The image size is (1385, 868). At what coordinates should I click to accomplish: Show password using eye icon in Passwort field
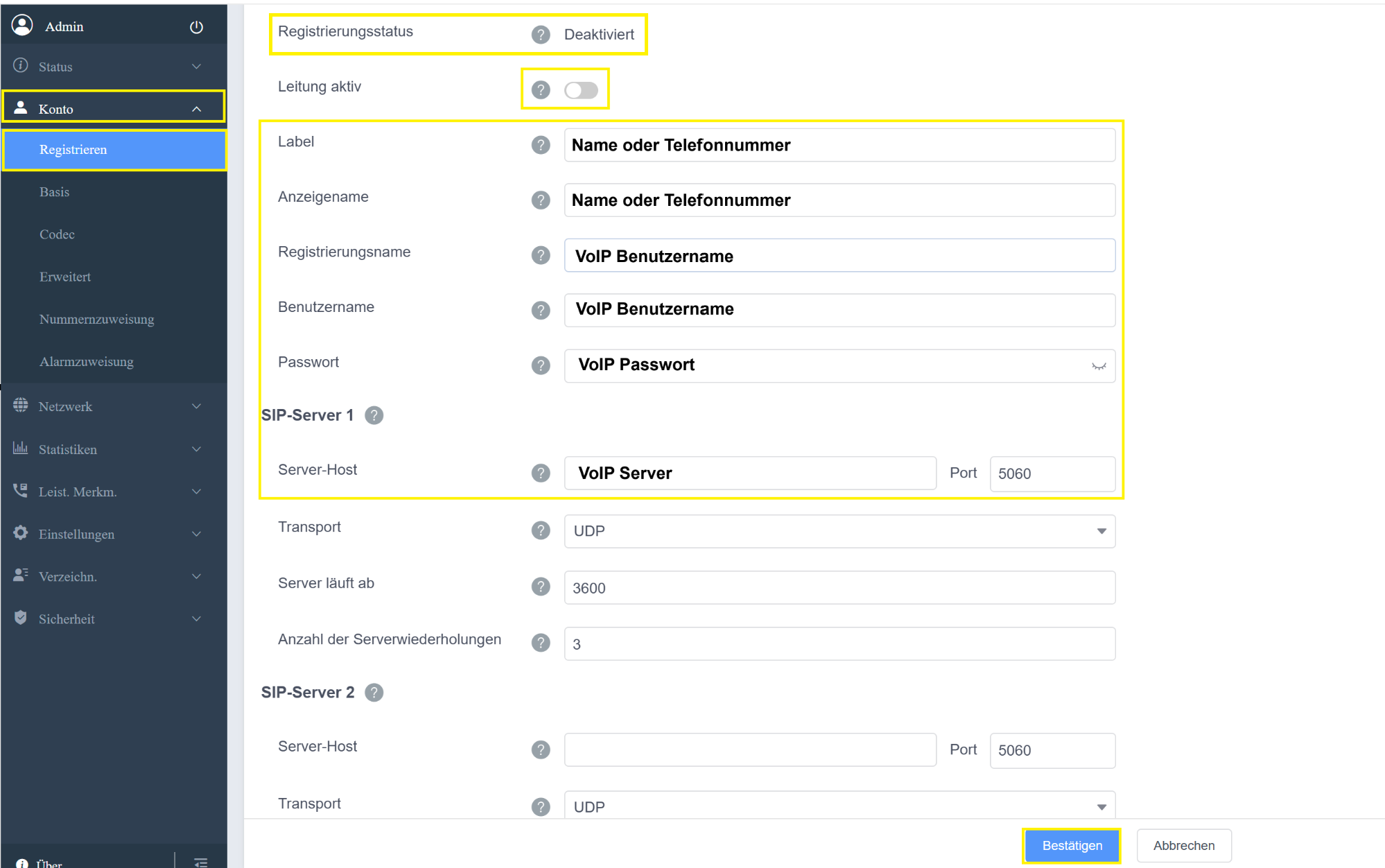tap(1099, 366)
